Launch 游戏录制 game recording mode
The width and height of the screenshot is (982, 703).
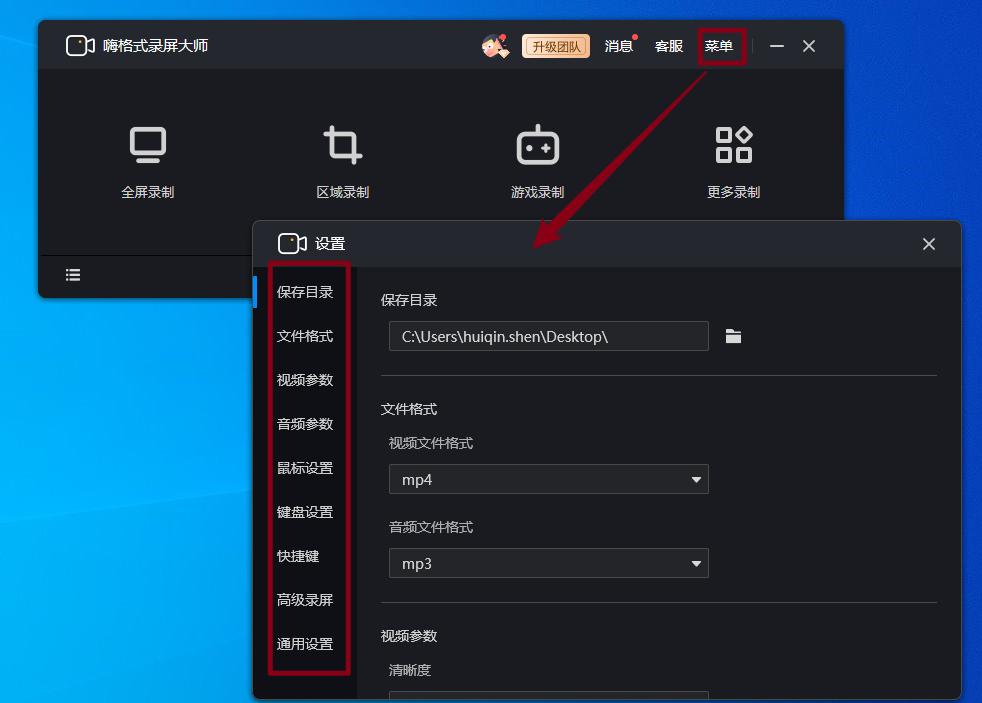pos(537,144)
